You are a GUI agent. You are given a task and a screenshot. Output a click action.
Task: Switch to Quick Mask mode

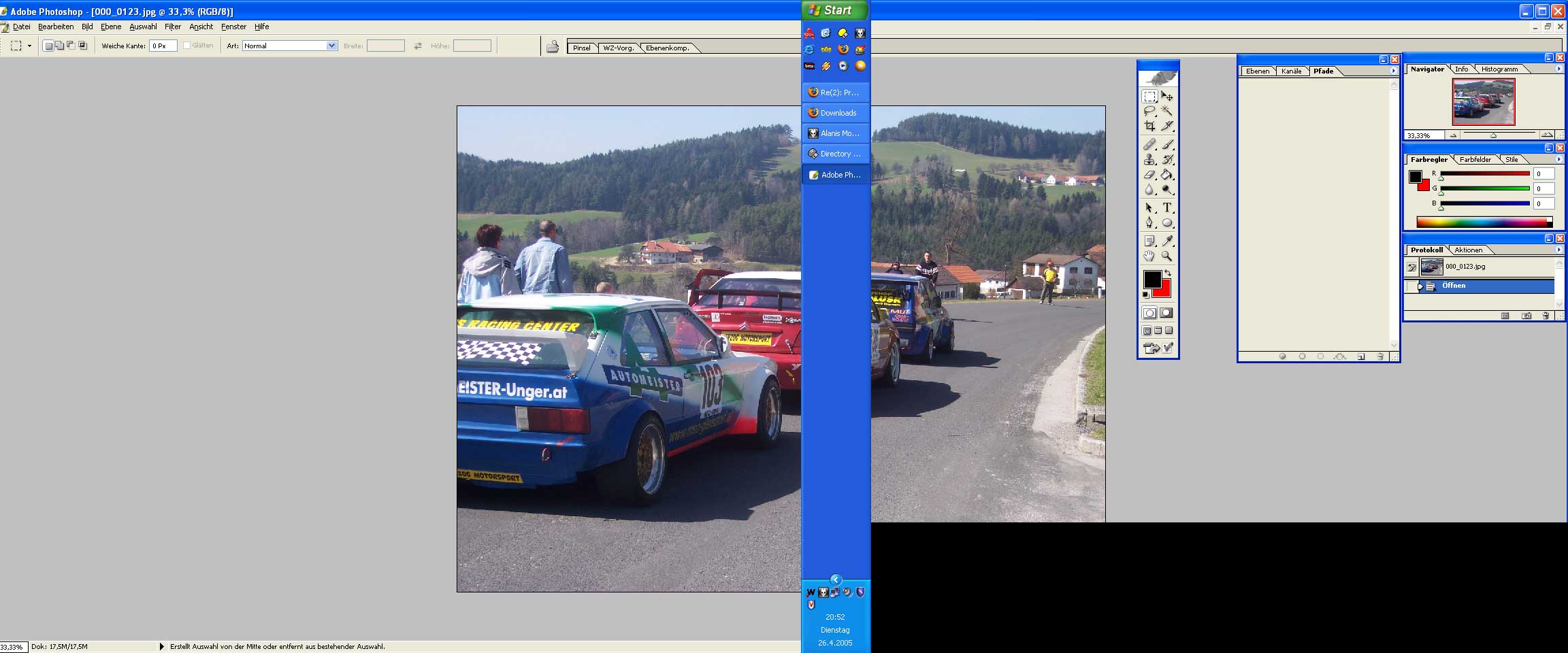point(1166,313)
